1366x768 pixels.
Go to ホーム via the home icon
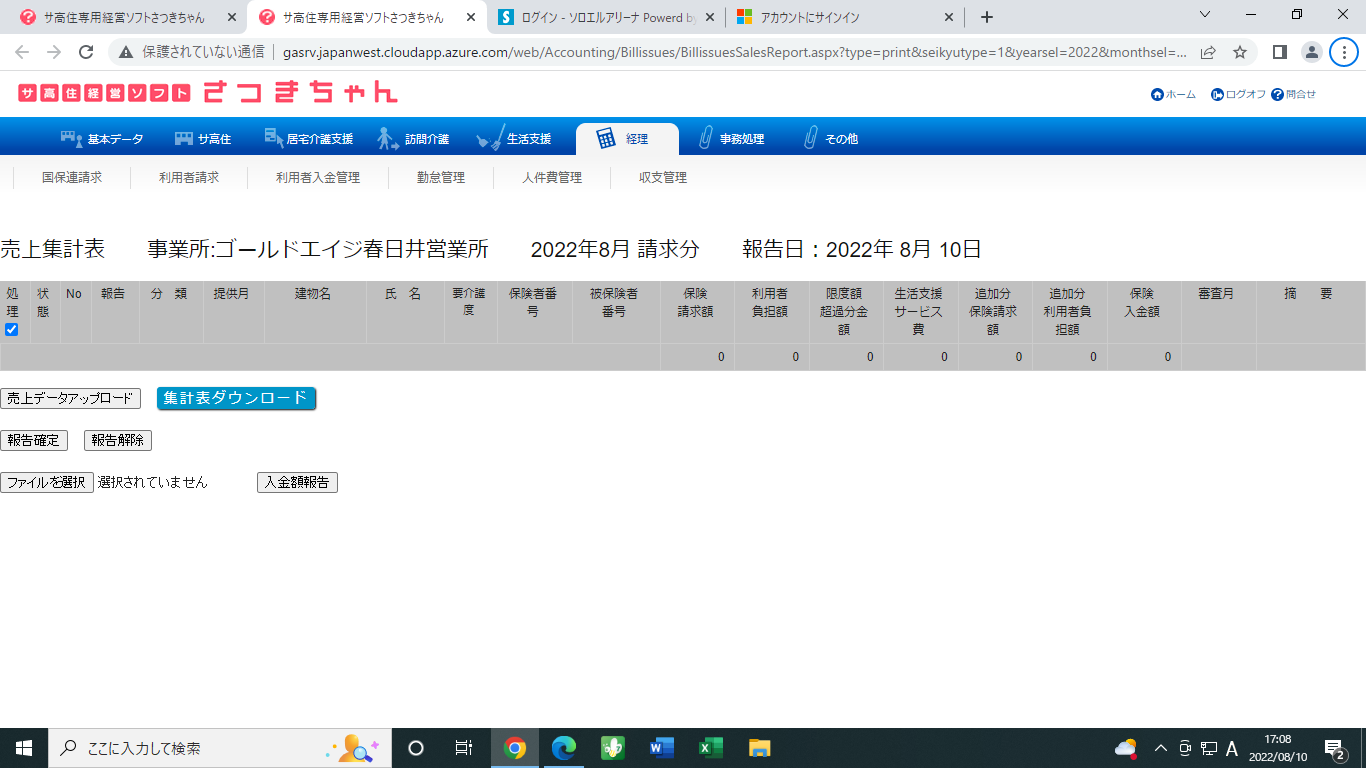tap(1158, 94)
